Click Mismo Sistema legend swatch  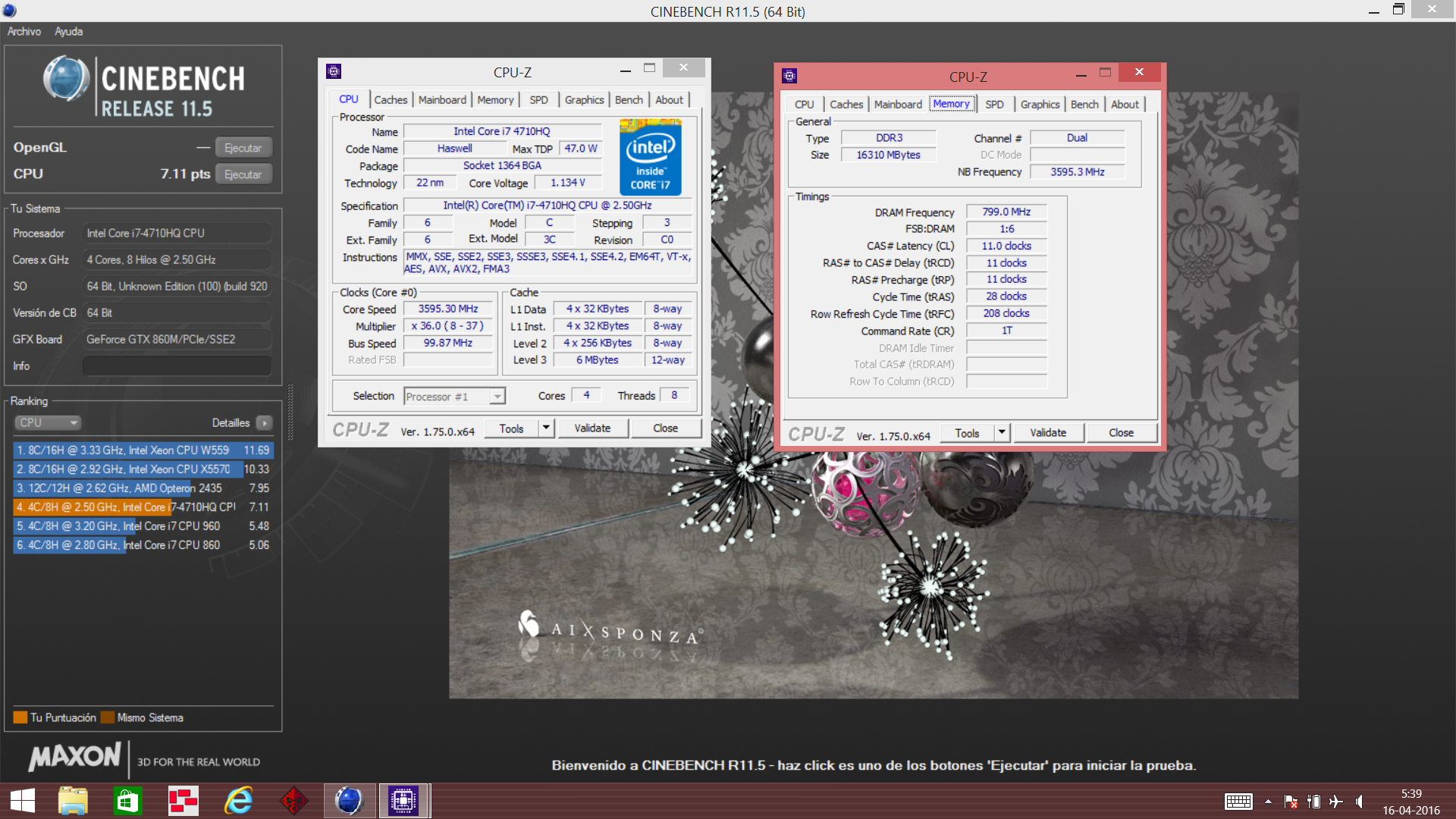click(108, 717)
